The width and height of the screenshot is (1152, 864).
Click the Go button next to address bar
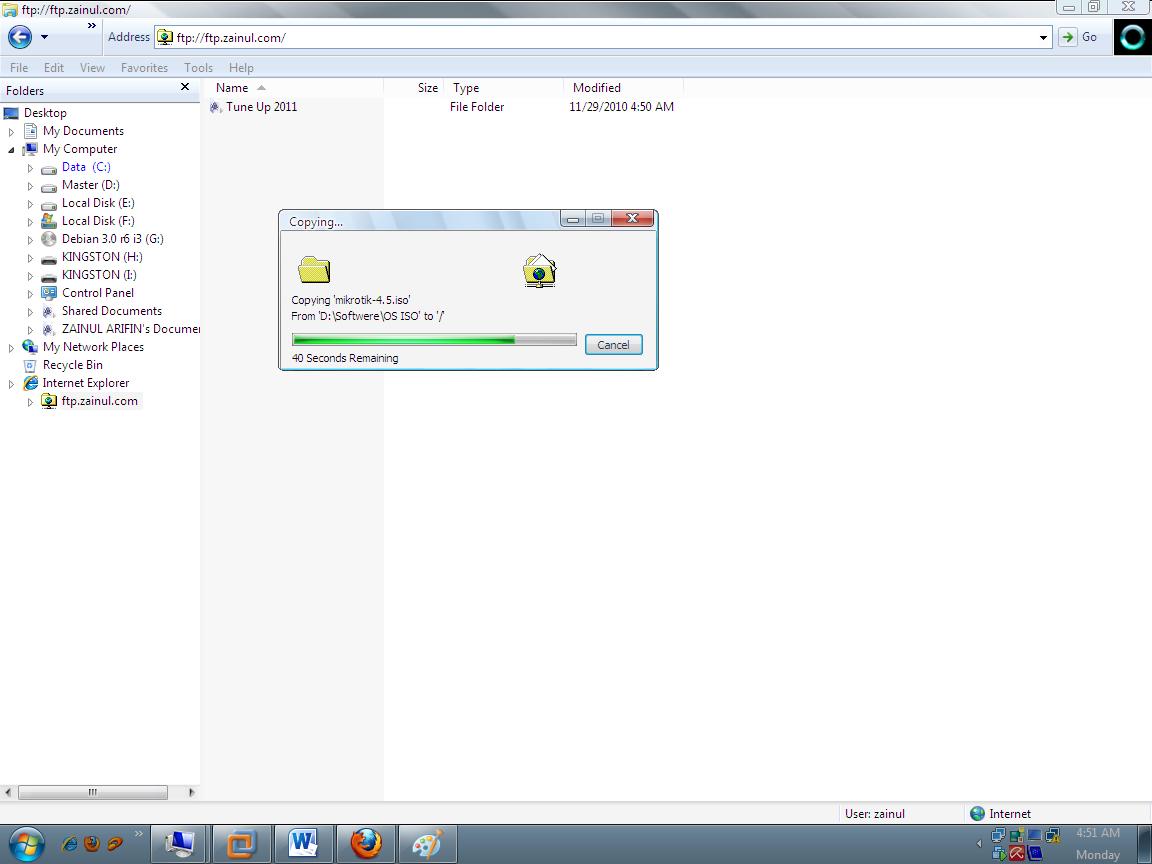(x=1079, y=37)
